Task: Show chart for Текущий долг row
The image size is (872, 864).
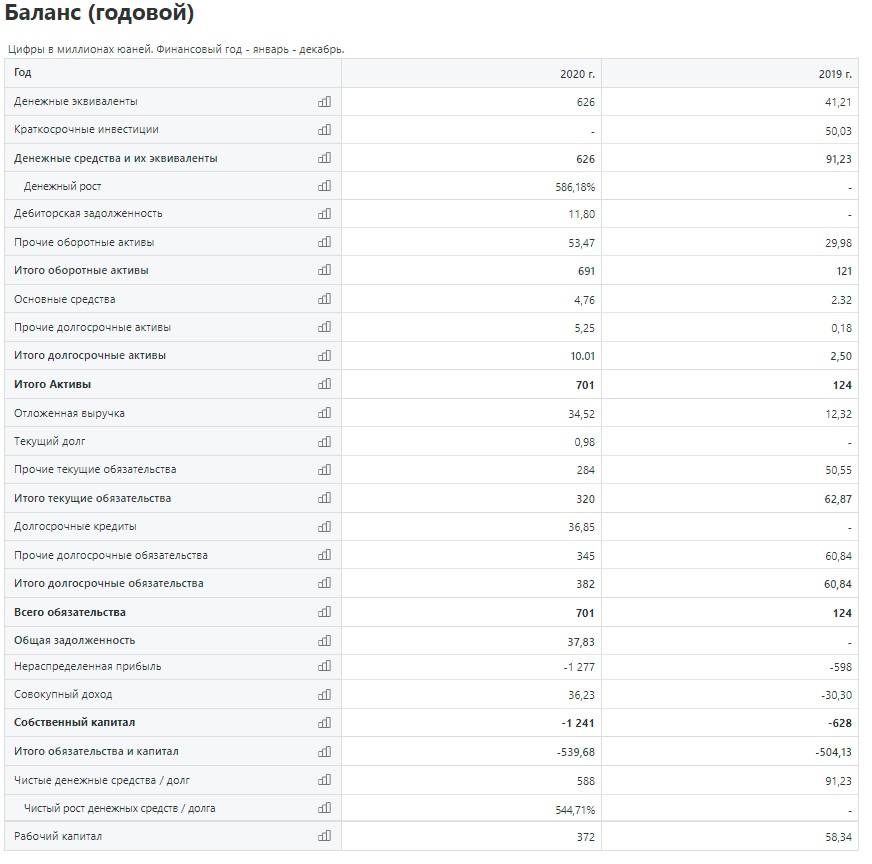Action: [x=324, y=441]
